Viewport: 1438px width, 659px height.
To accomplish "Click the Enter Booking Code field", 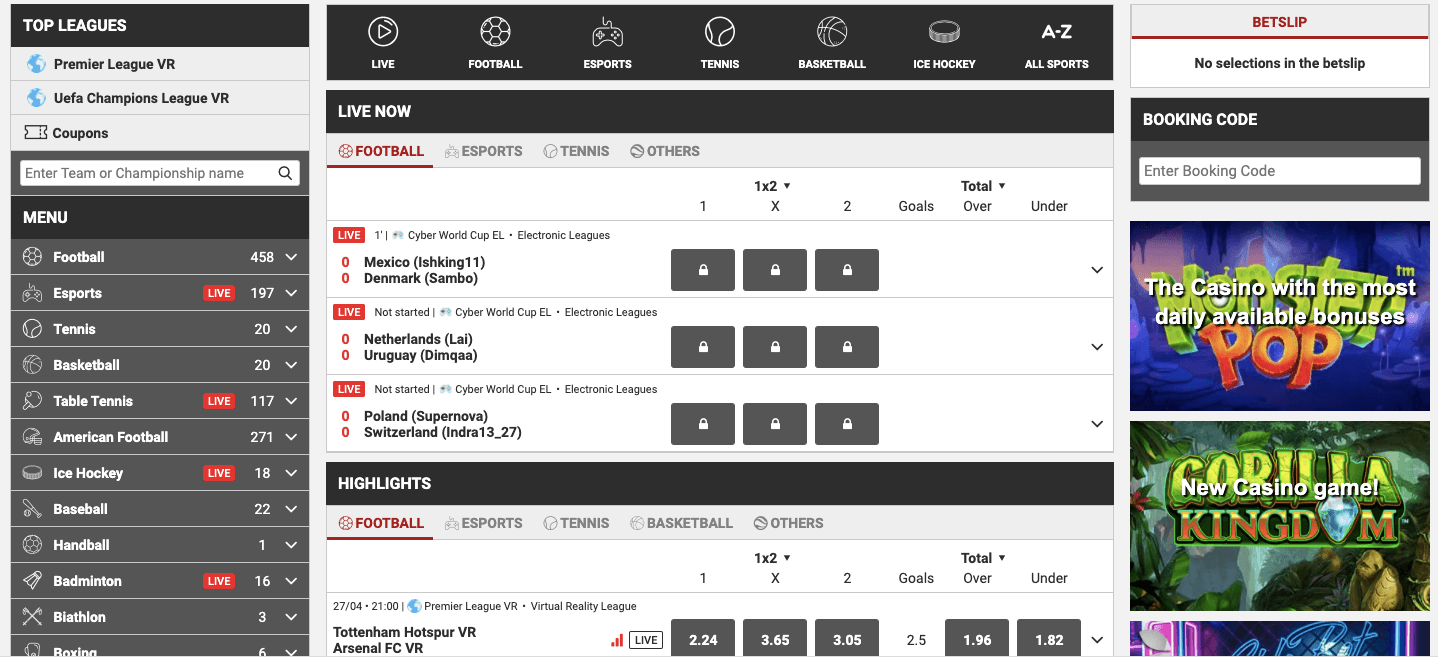I will [x=1279, y=171].
